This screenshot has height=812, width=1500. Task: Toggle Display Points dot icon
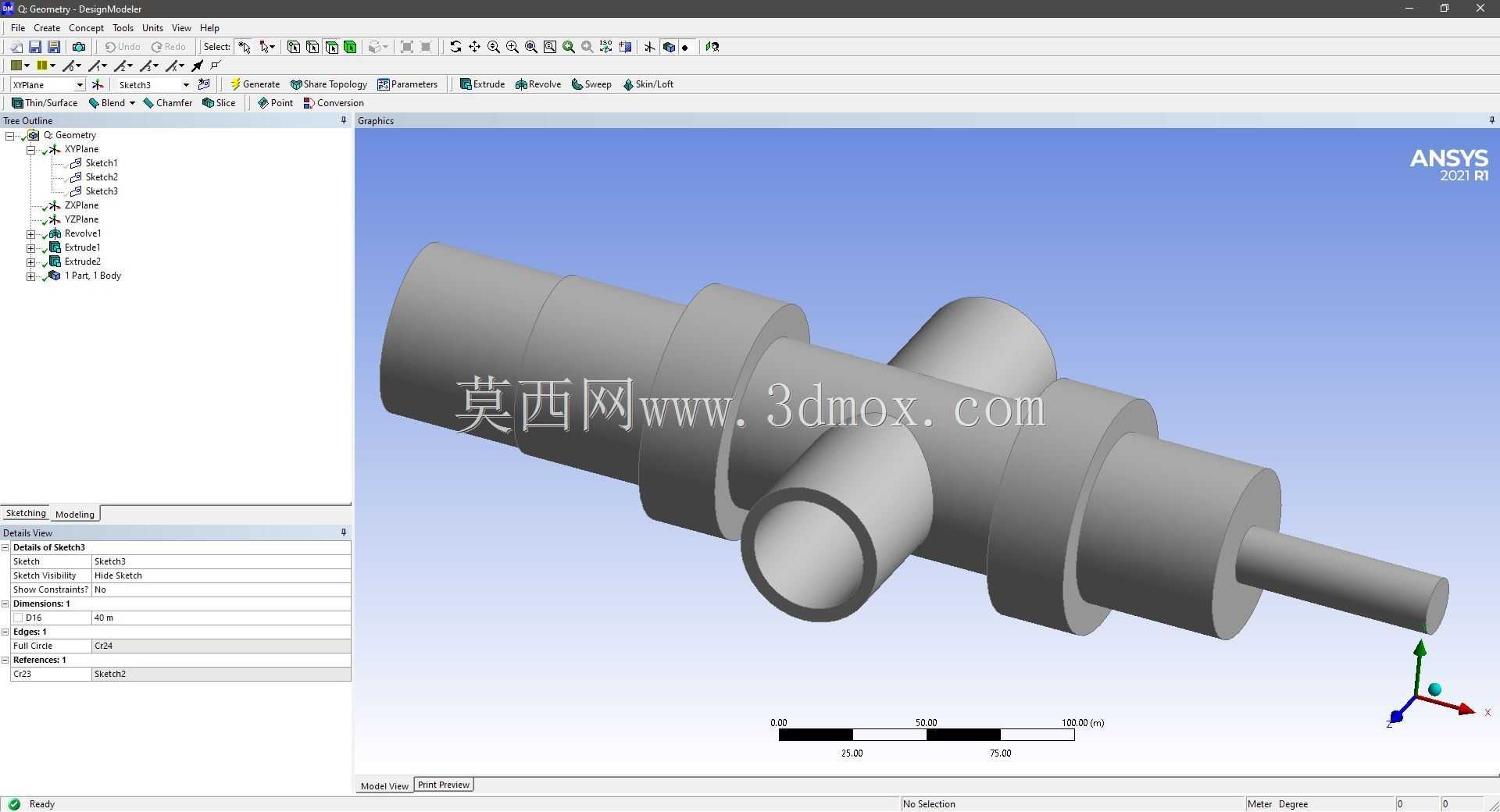coord(685,48)
